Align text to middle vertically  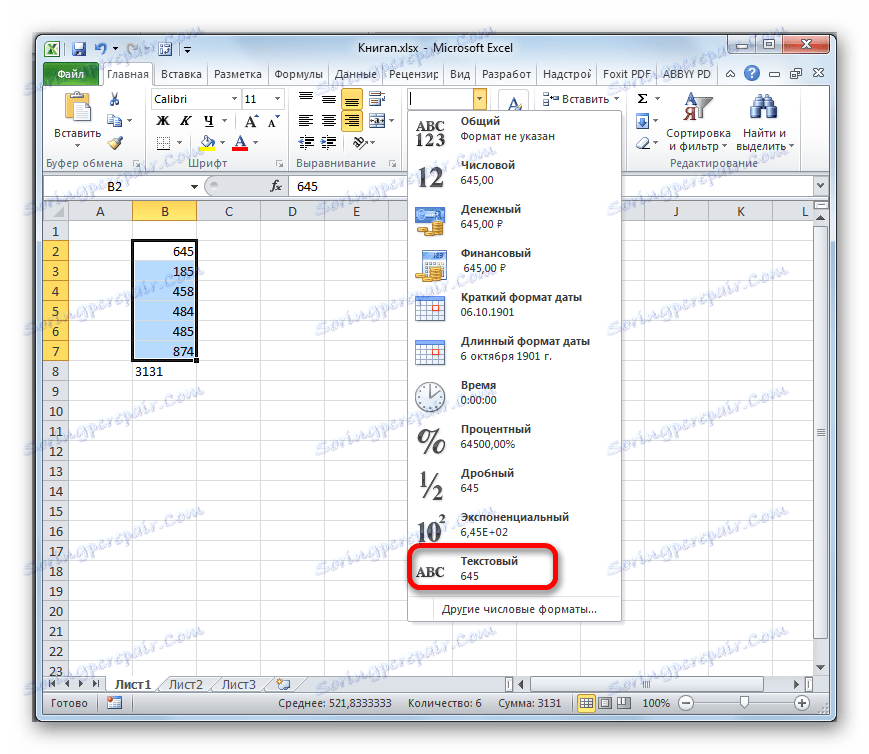[x=329, y=99]
